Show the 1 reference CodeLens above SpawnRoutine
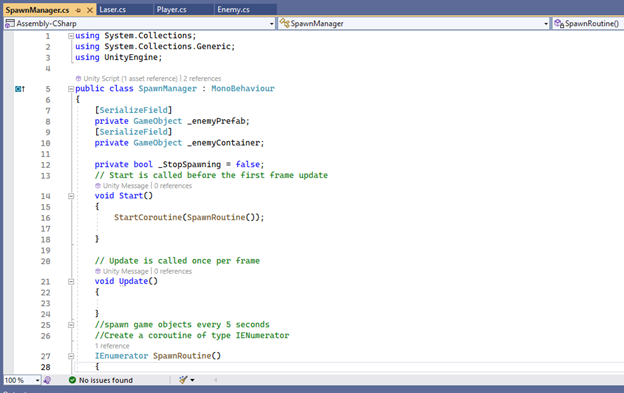Screen dimensions: 624x393 (x=112, y=346)
